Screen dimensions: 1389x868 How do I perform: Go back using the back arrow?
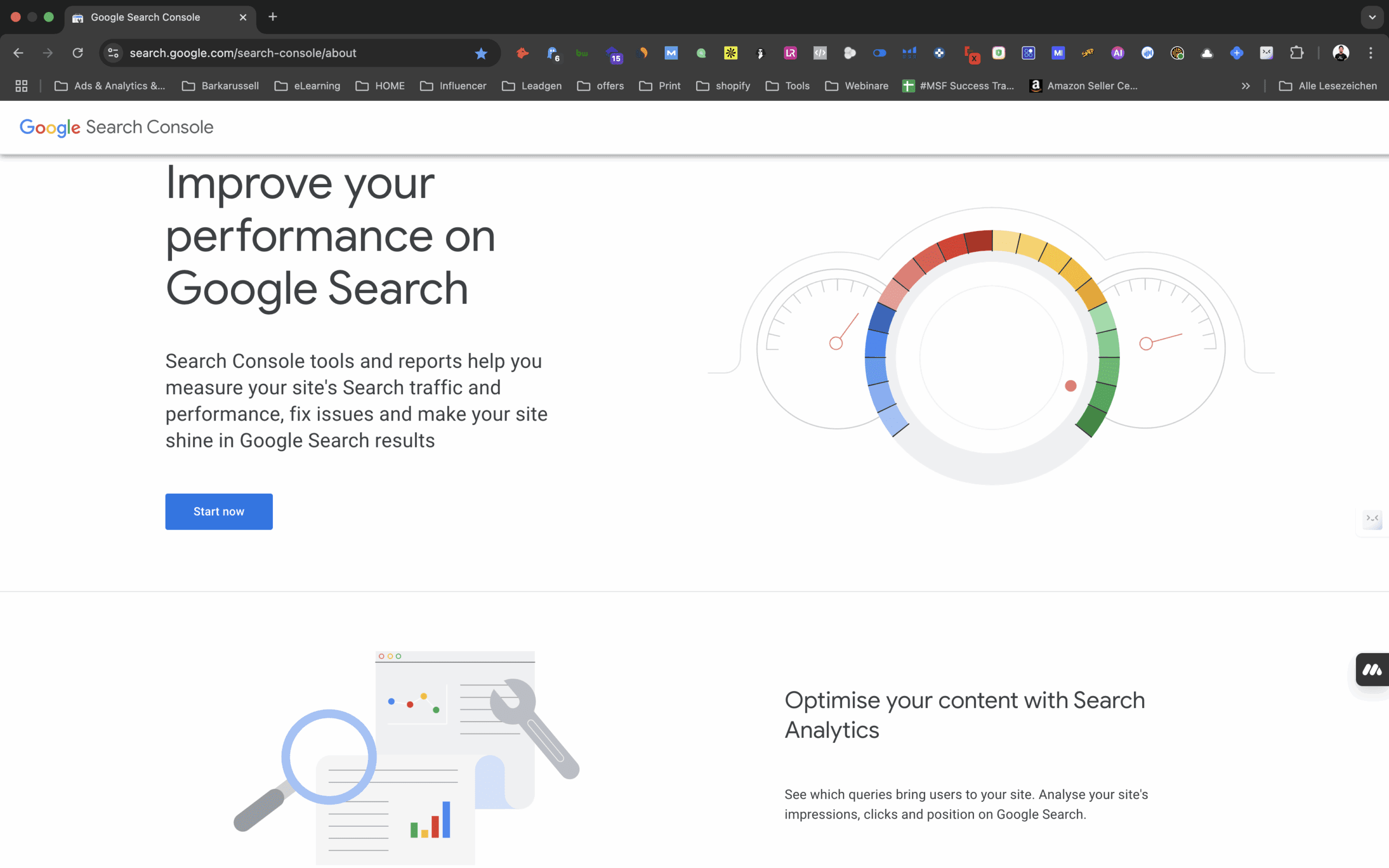18,53
